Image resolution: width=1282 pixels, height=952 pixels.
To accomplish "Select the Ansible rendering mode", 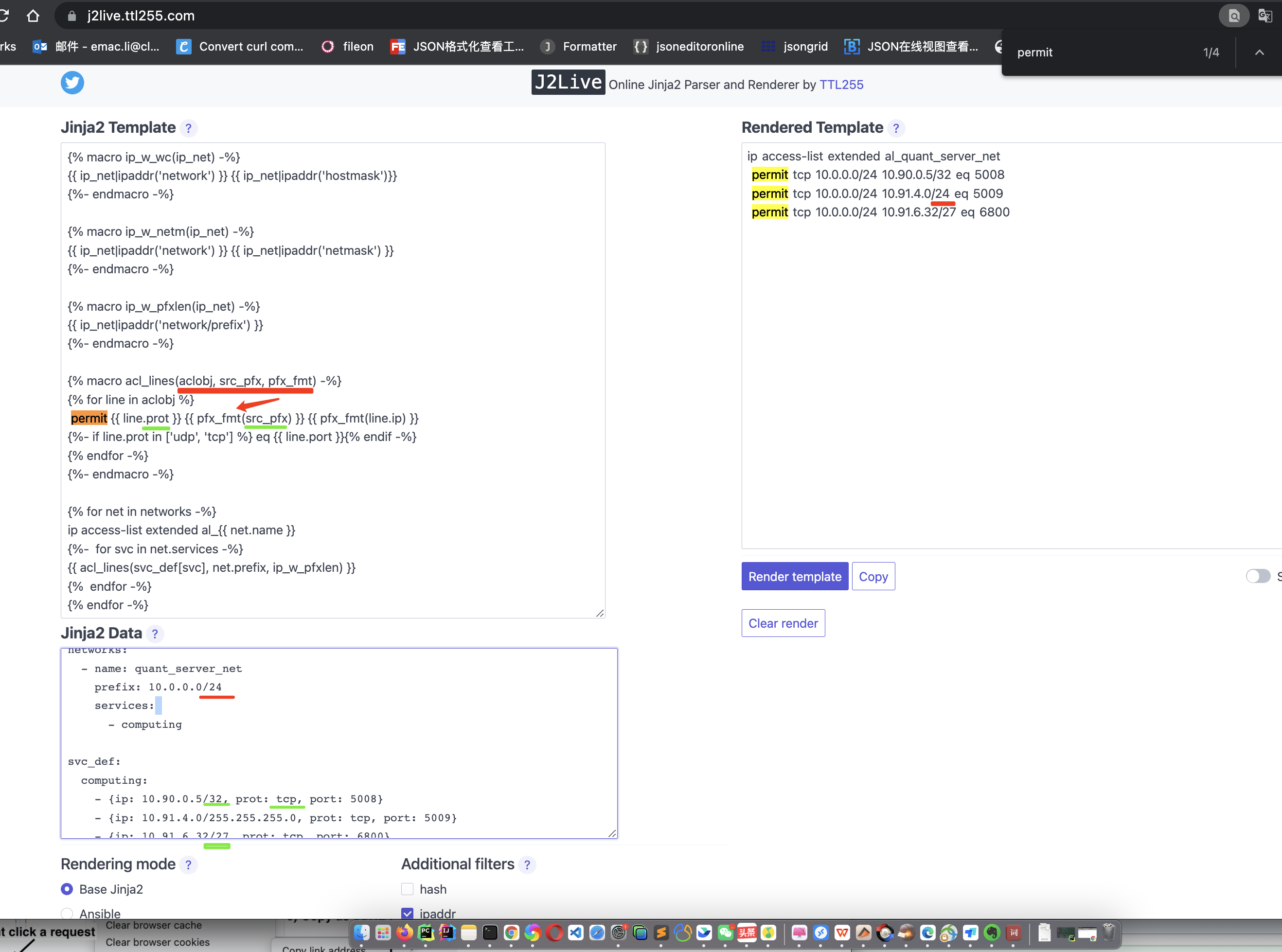I will point(67,914).
